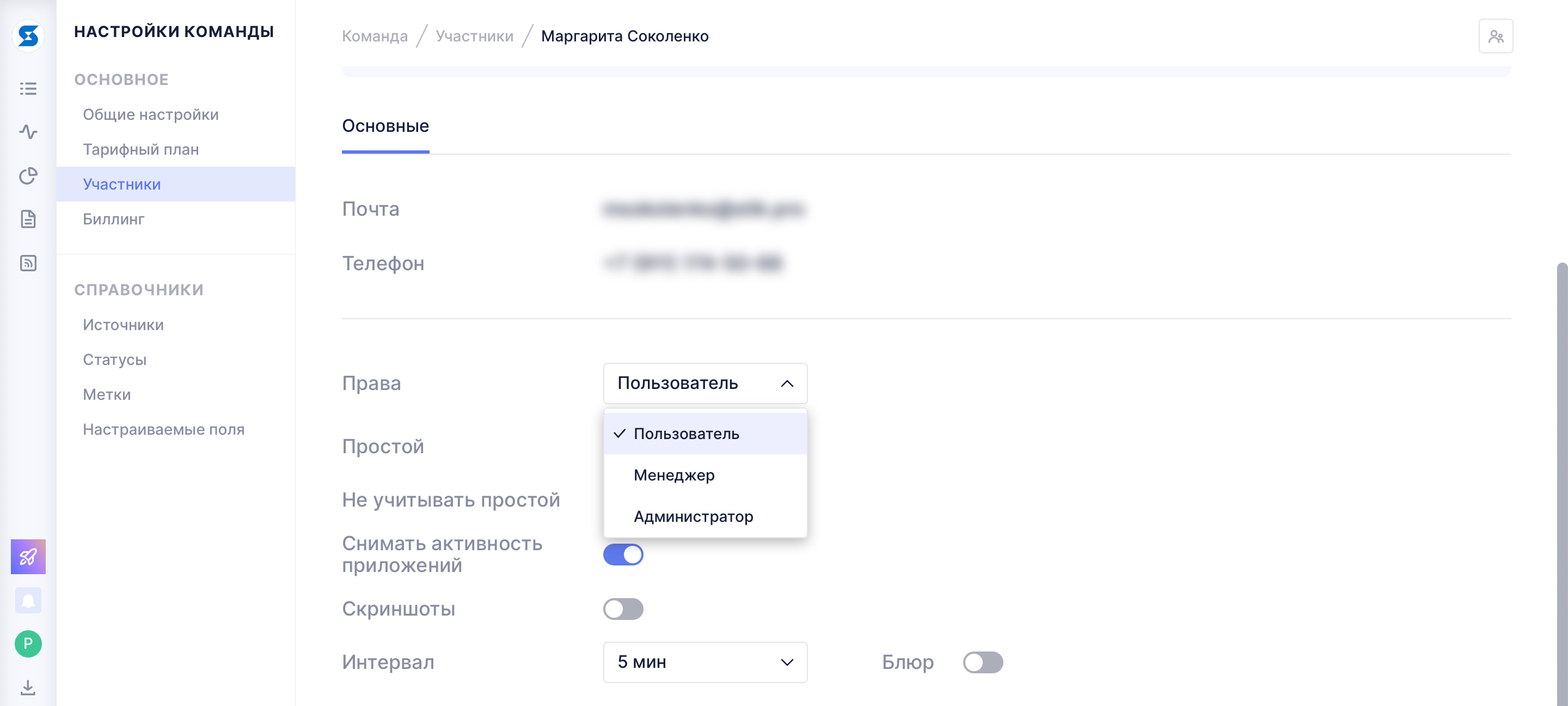This screenshot has height=706, width=1568.
Task: Click the document icon in sidebar
Action: pyautogui.click(x=28, y=220)
